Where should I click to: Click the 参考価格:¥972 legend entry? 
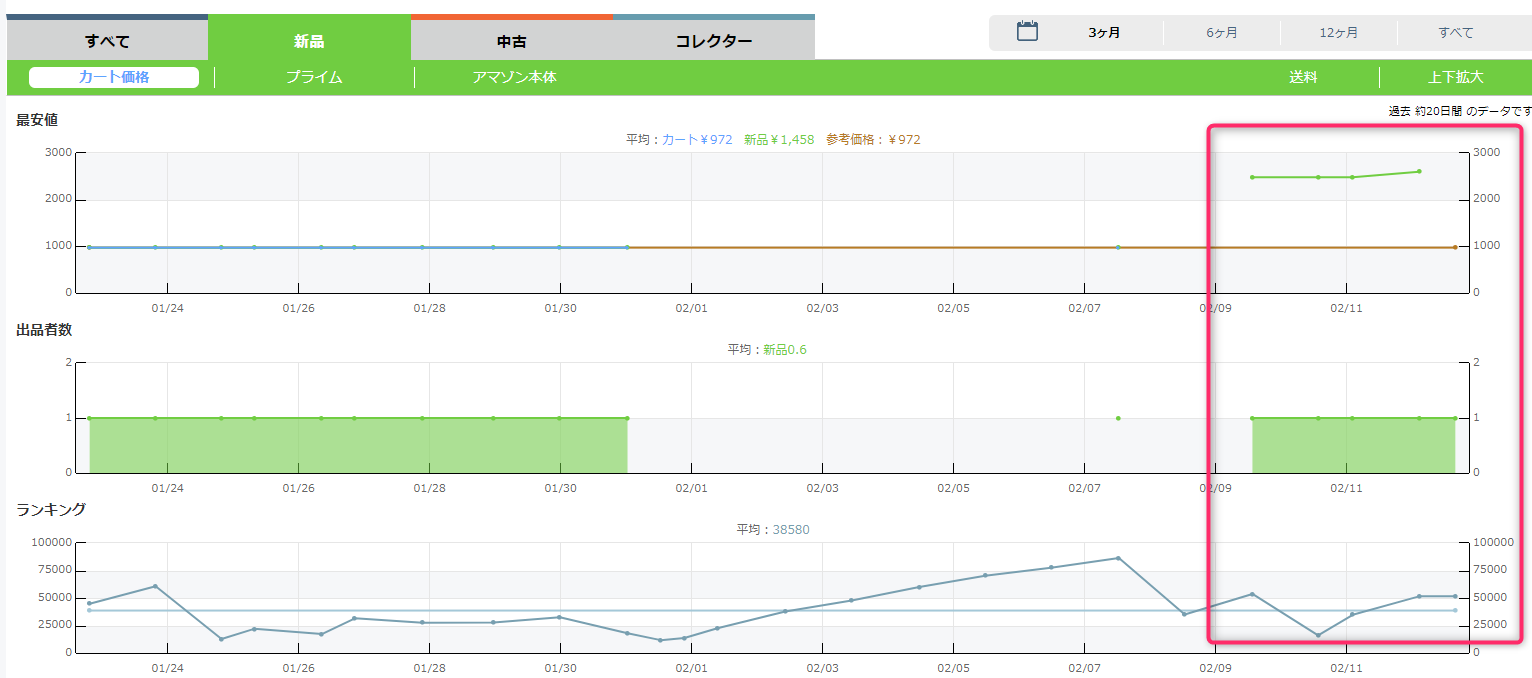[872, 140]
